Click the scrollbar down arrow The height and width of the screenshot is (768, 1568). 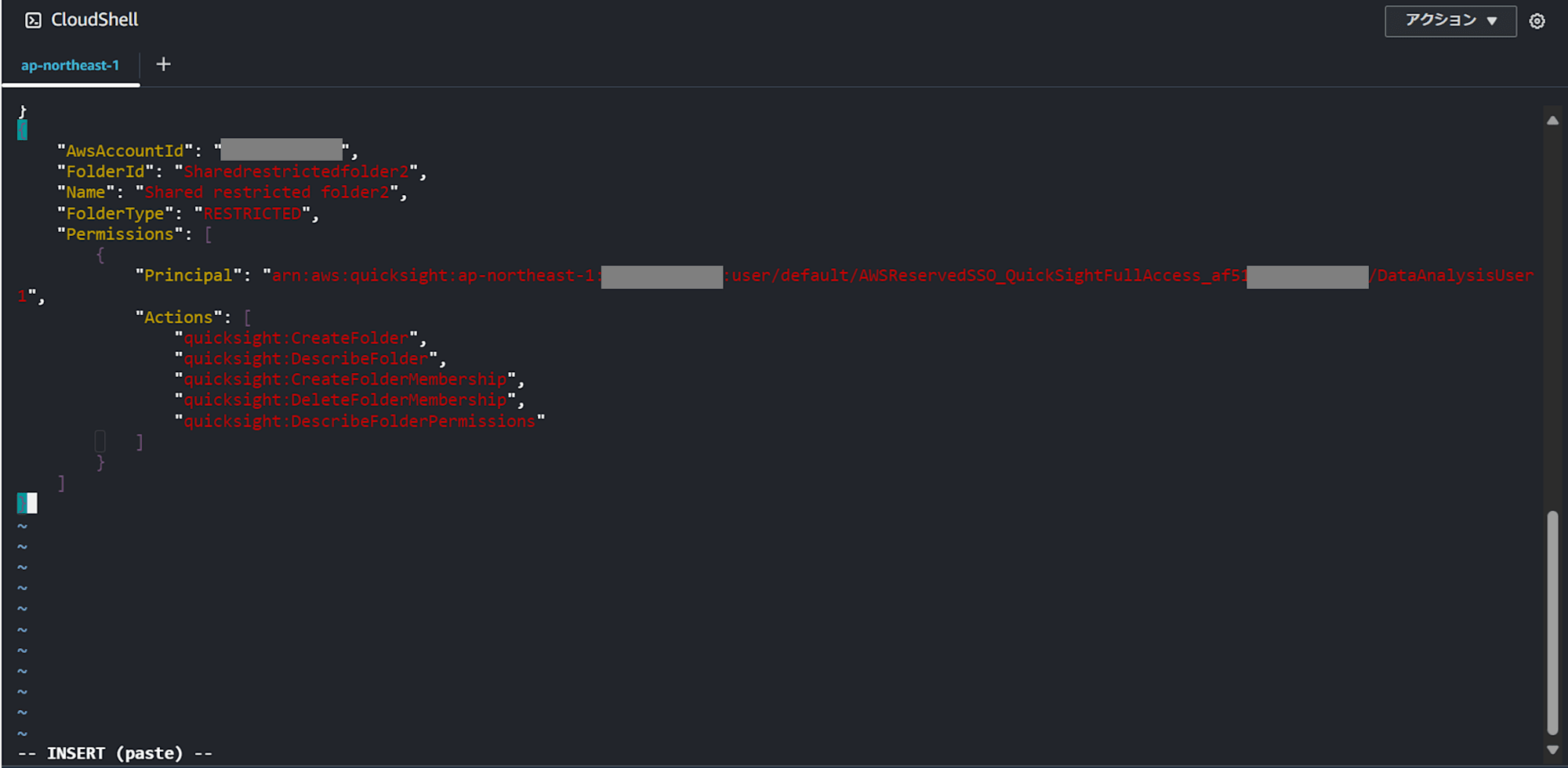(x=1552, y=750)
